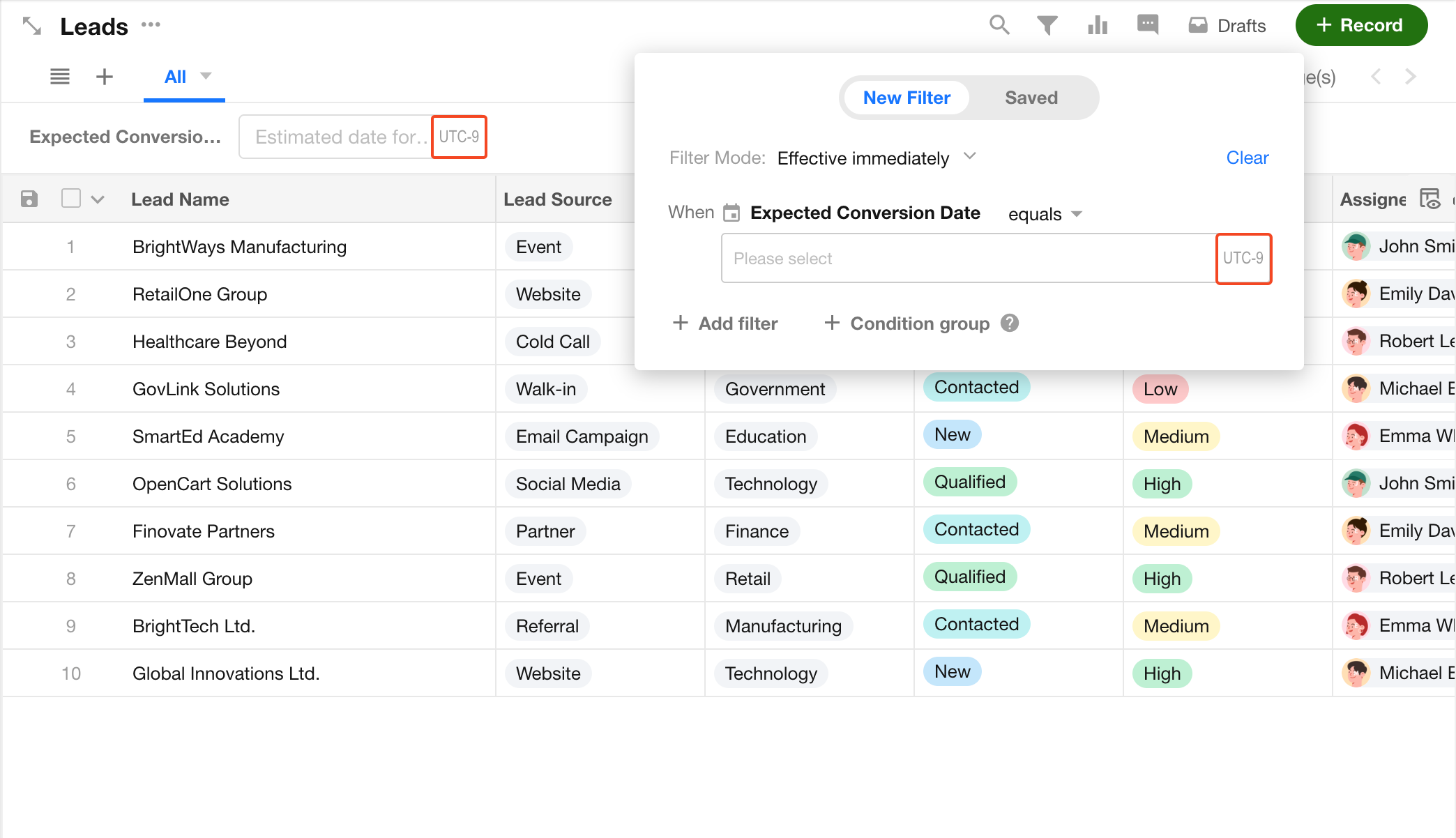1456x838 pixels.
Task: Click the funnel filter icon
Action: (1047, 26)
